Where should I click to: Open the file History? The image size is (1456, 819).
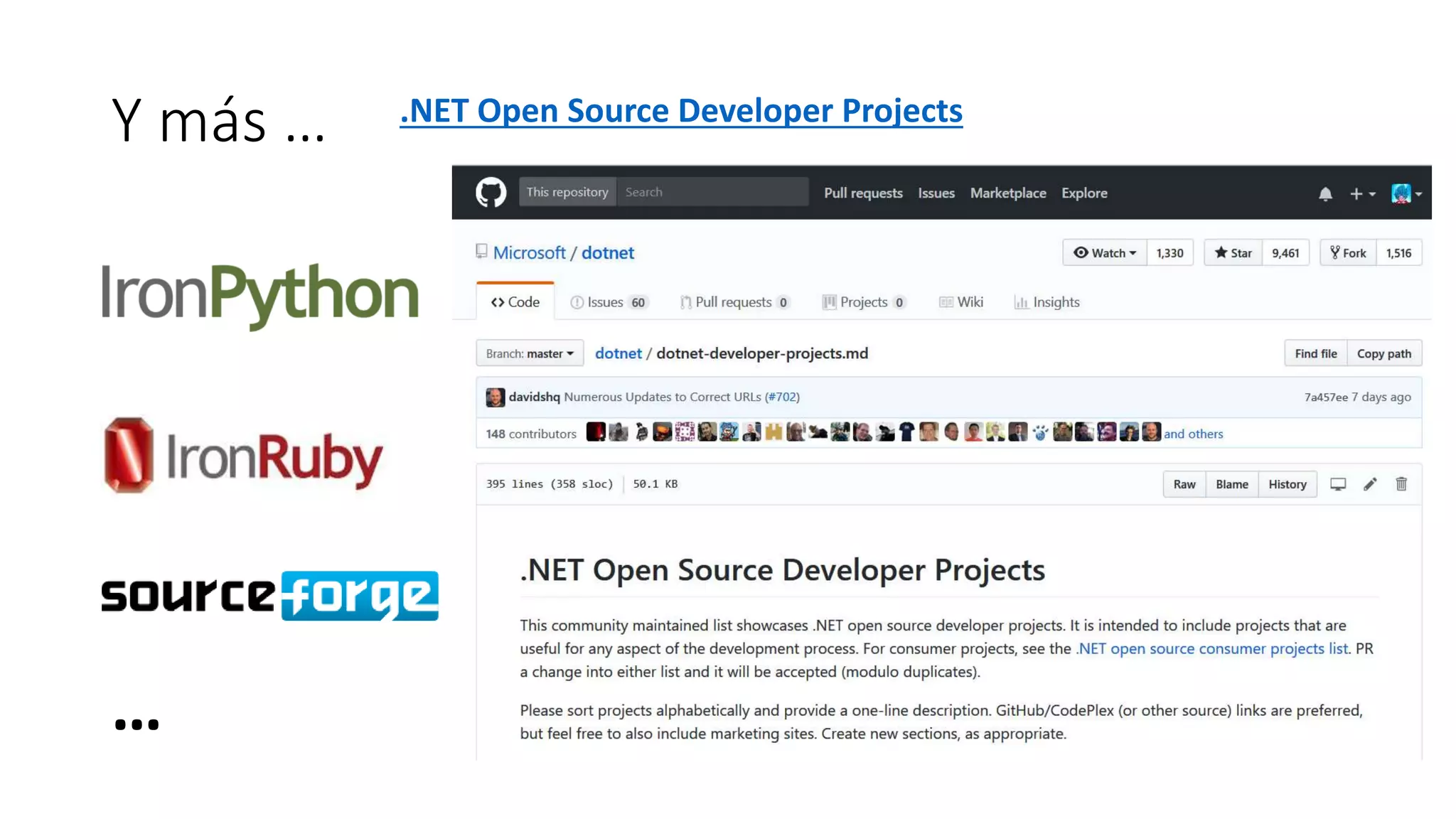[1288, 484]
